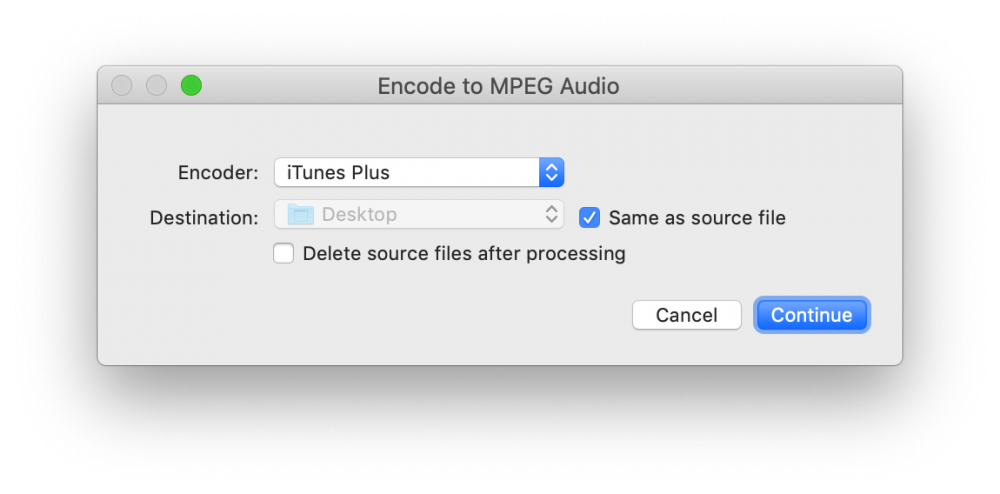Screen dimensions: 1000x494
Task: Click the 'Same as source file' label
Action: coord(697,217)
